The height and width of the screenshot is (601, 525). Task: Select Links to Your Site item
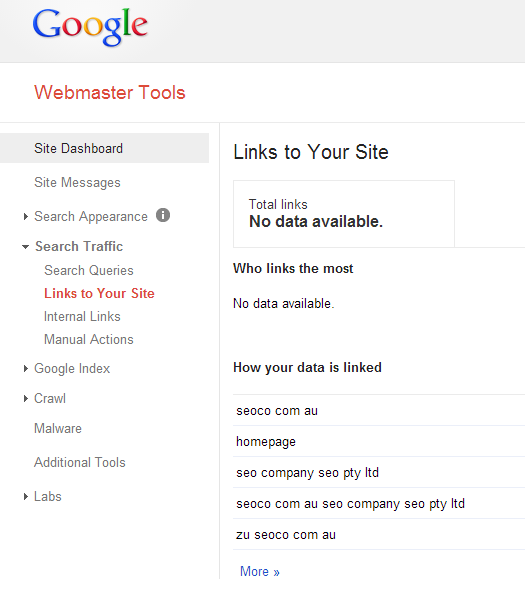99,294
